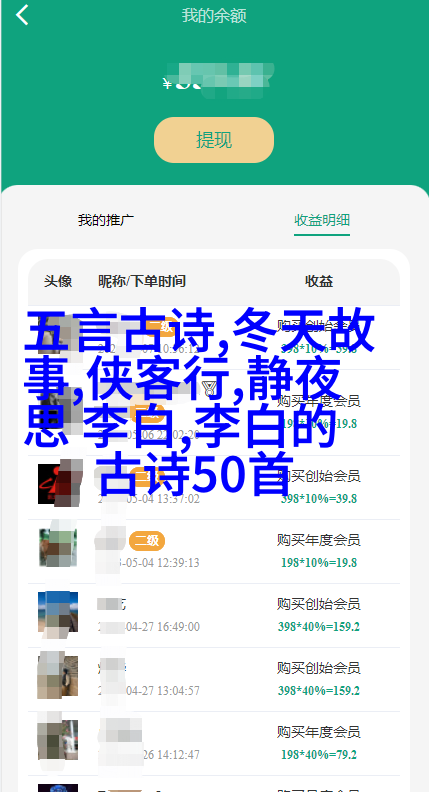Click 购买创始会员 in the 16:49:00 row
This screenshot has height=792, width=429.
[318, 604]
